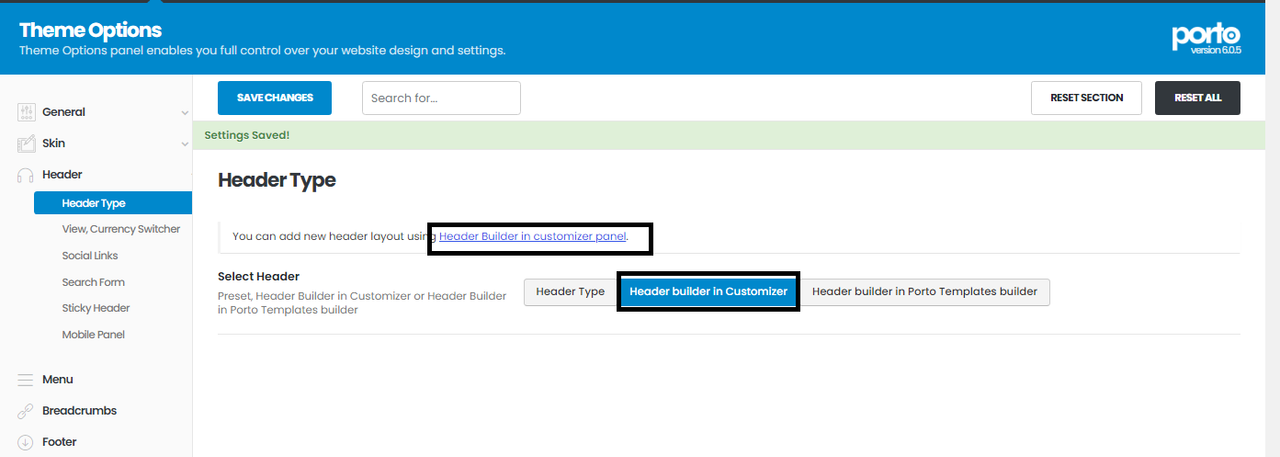Expand the General section chevron
1280x457 pixels.
184,113
